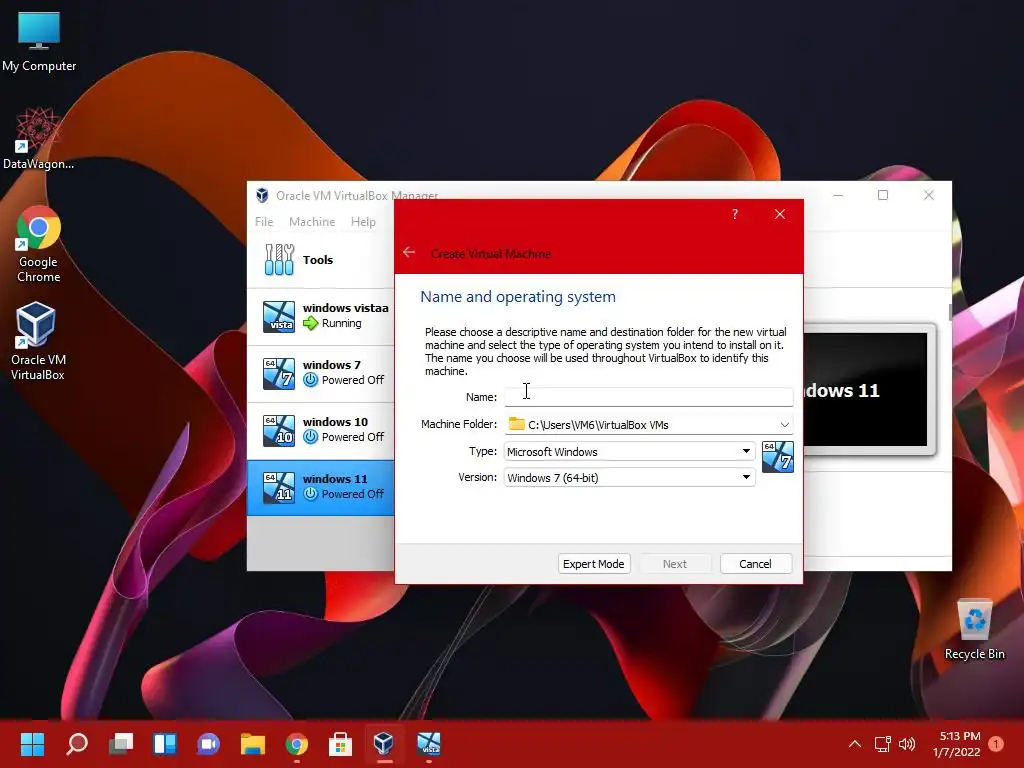The height and width of the screenshot is (768, 1024).
Task: Click the 'Name and operating system' heading
Action: (x=518, y=296)
